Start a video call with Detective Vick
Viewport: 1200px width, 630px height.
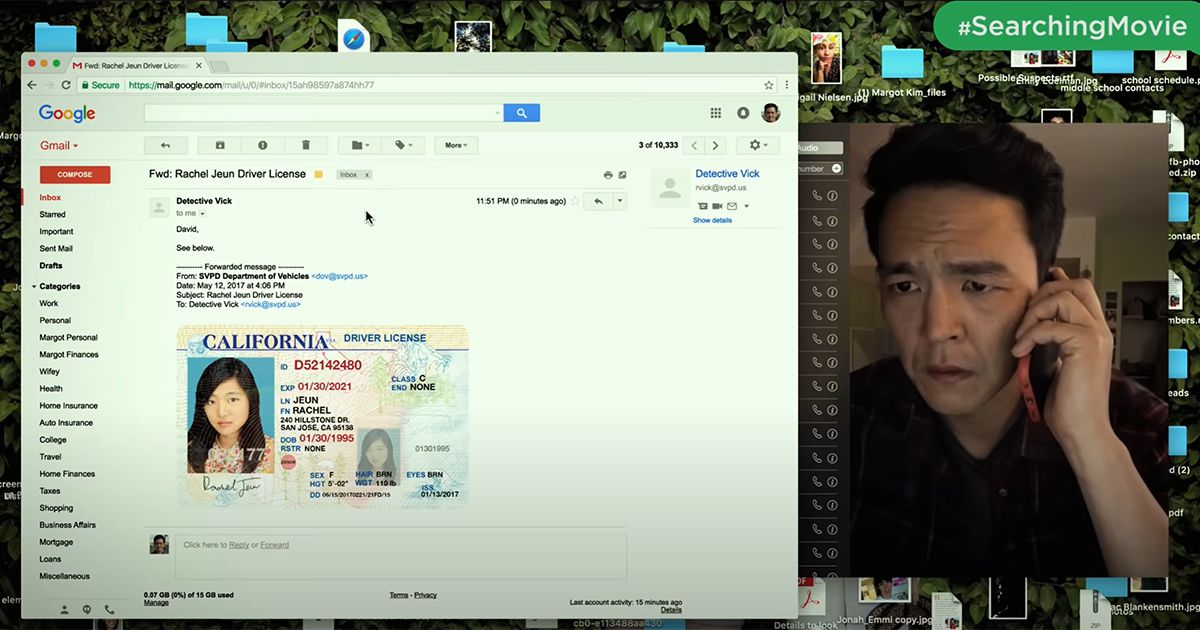pyautogui.click(x=717, y=206)
